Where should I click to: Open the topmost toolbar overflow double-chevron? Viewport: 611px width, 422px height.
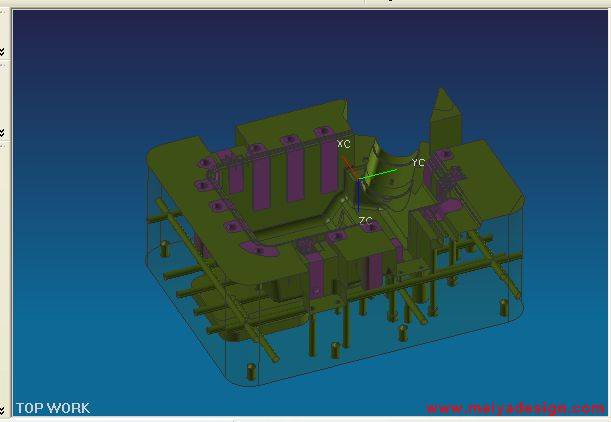[2, 51]
